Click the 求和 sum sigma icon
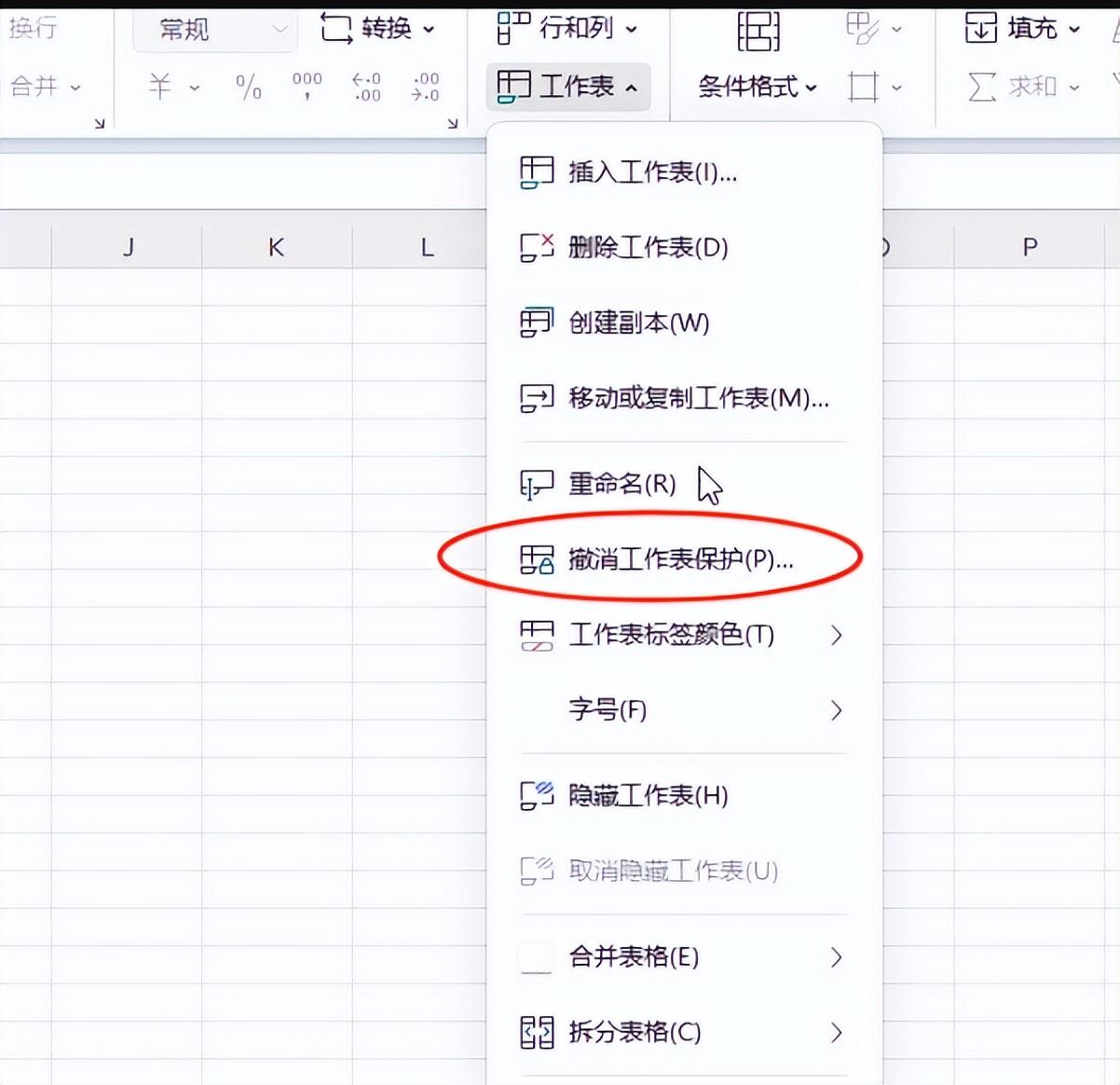This screenshot has width=1120, height=1085. coord(981,87)
